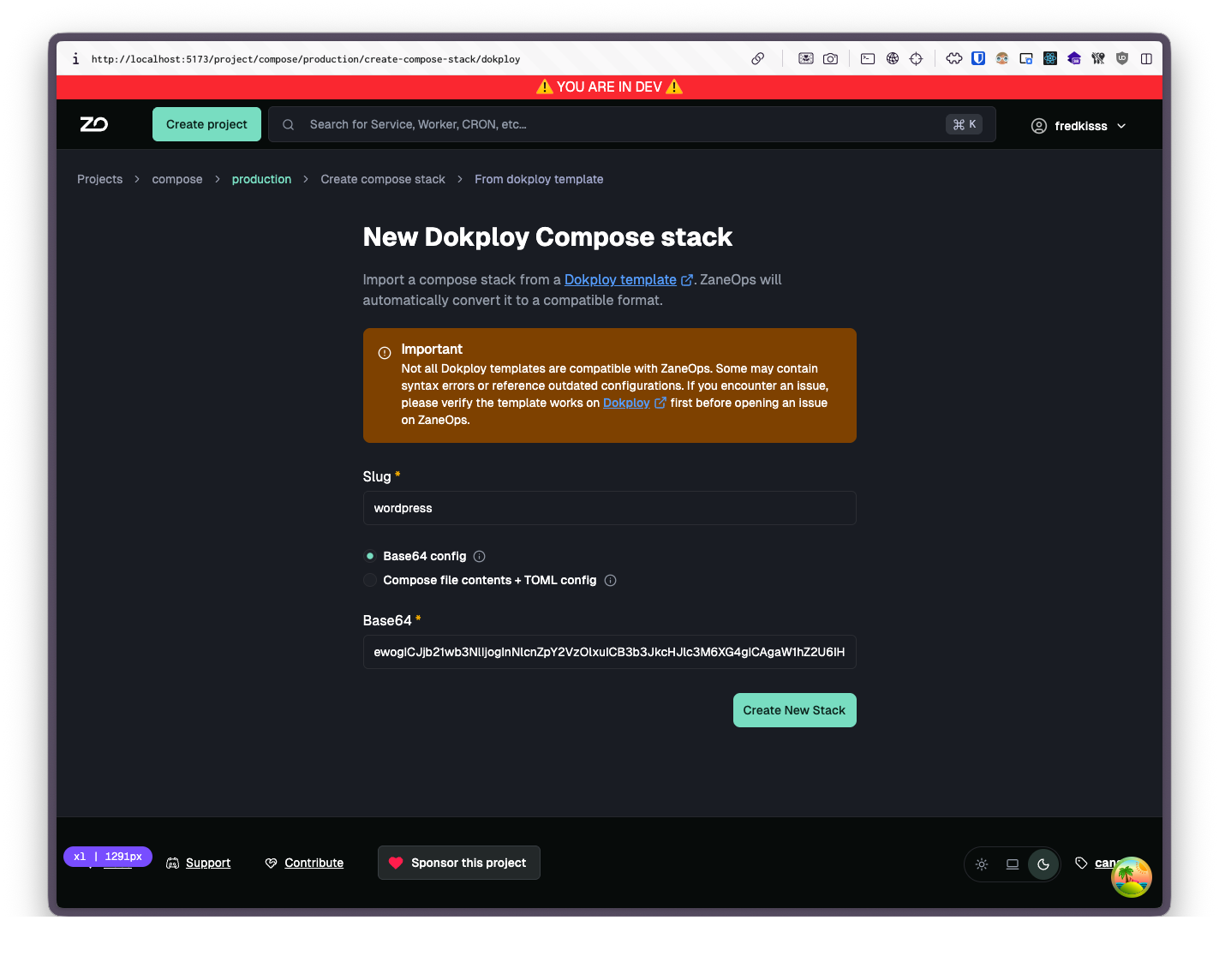Open the fredkisss account dropdown

pos(1079,126)
